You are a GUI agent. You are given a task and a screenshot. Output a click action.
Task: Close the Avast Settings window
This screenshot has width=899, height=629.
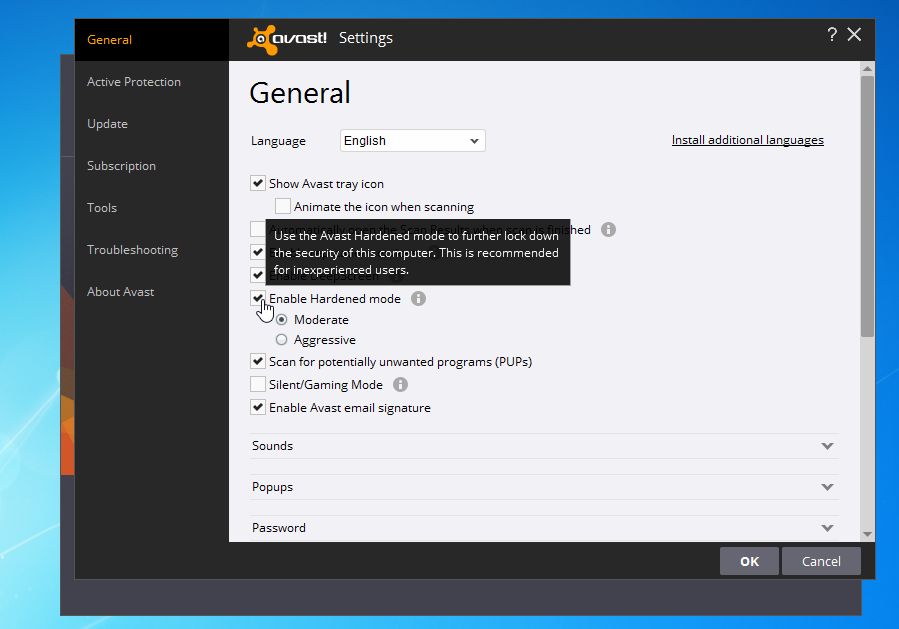(854, 35)
